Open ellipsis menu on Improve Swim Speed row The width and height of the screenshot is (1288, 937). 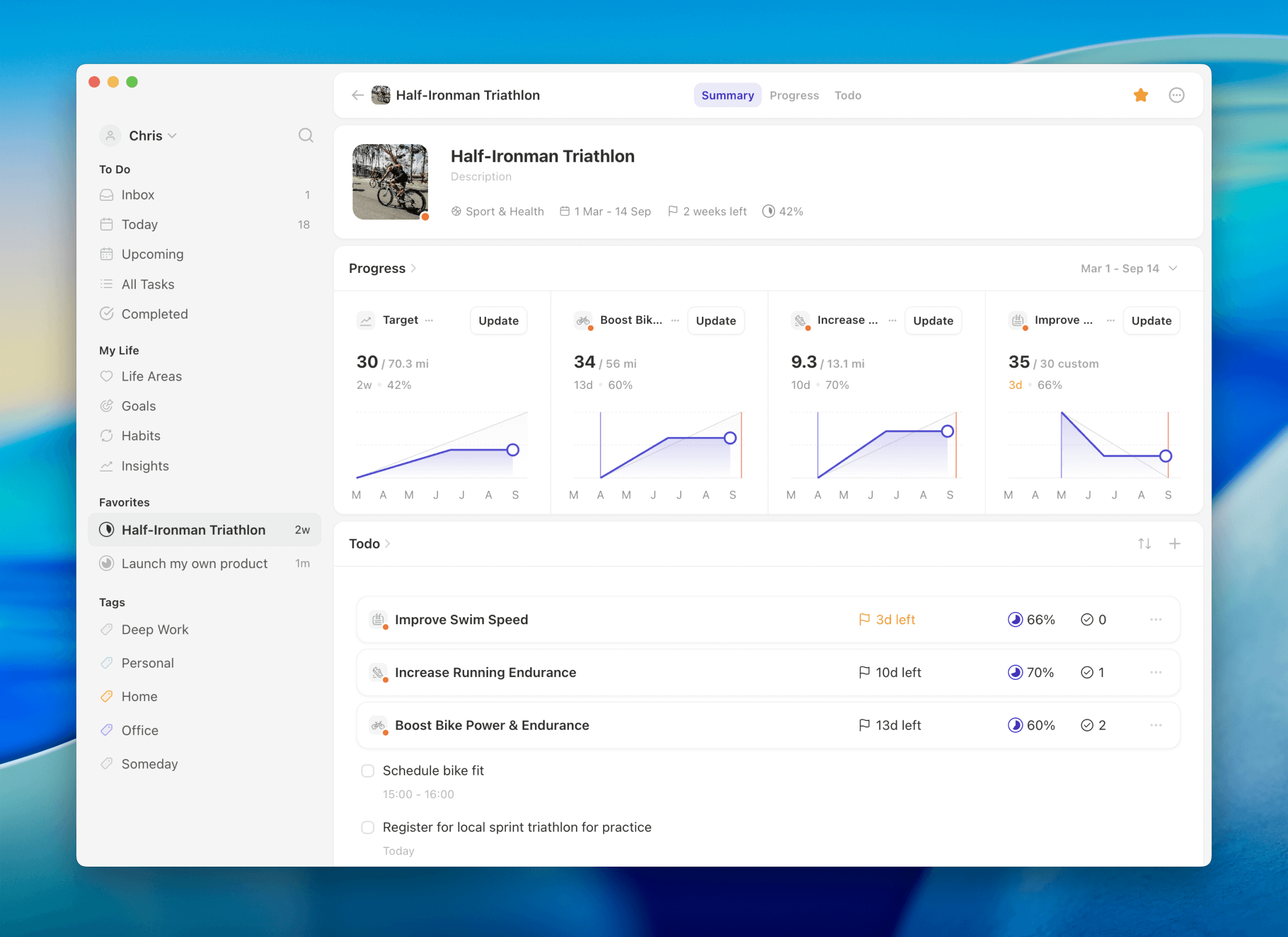point(1155,620)
